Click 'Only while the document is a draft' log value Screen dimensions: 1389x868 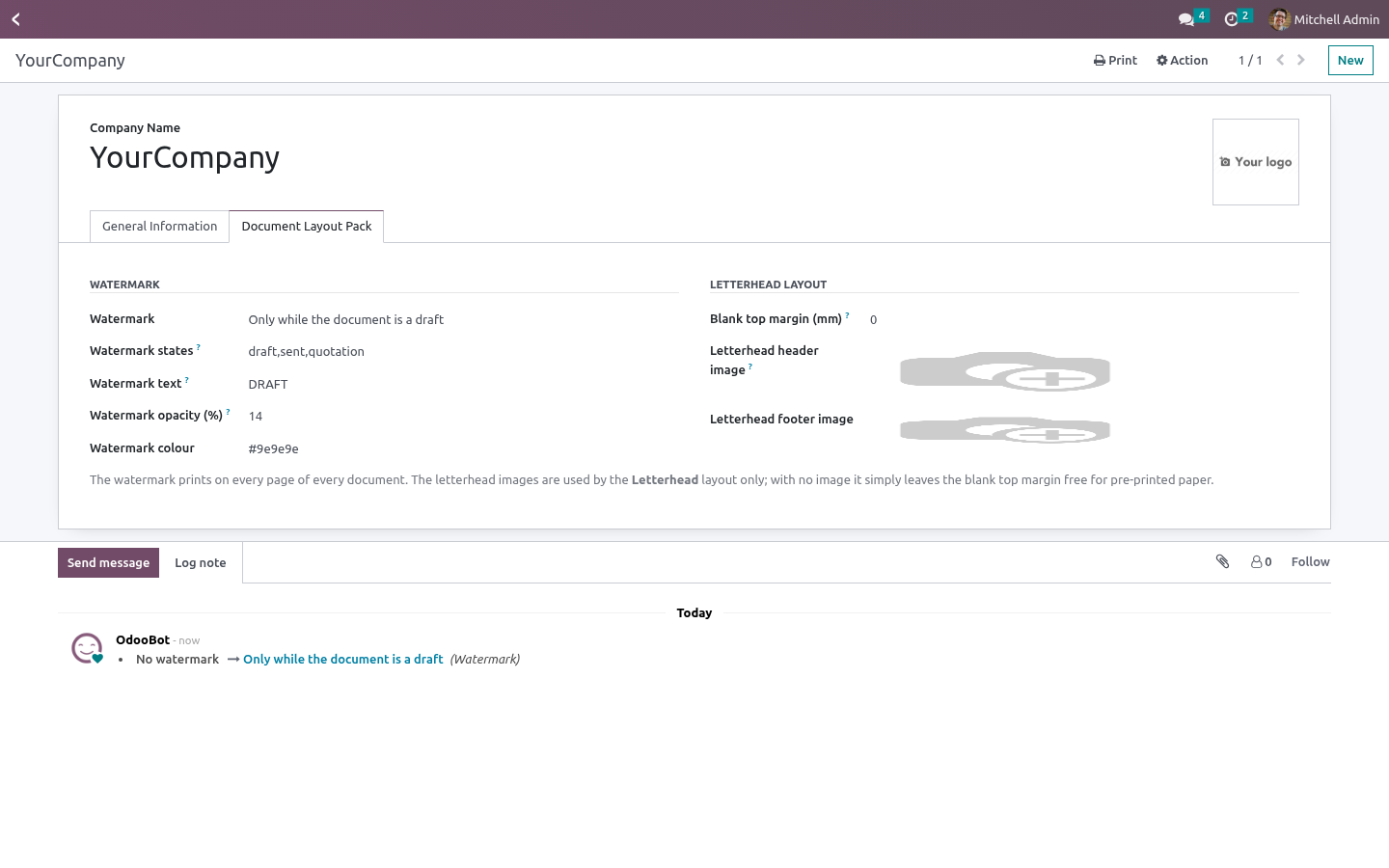(x=343, y=659)
